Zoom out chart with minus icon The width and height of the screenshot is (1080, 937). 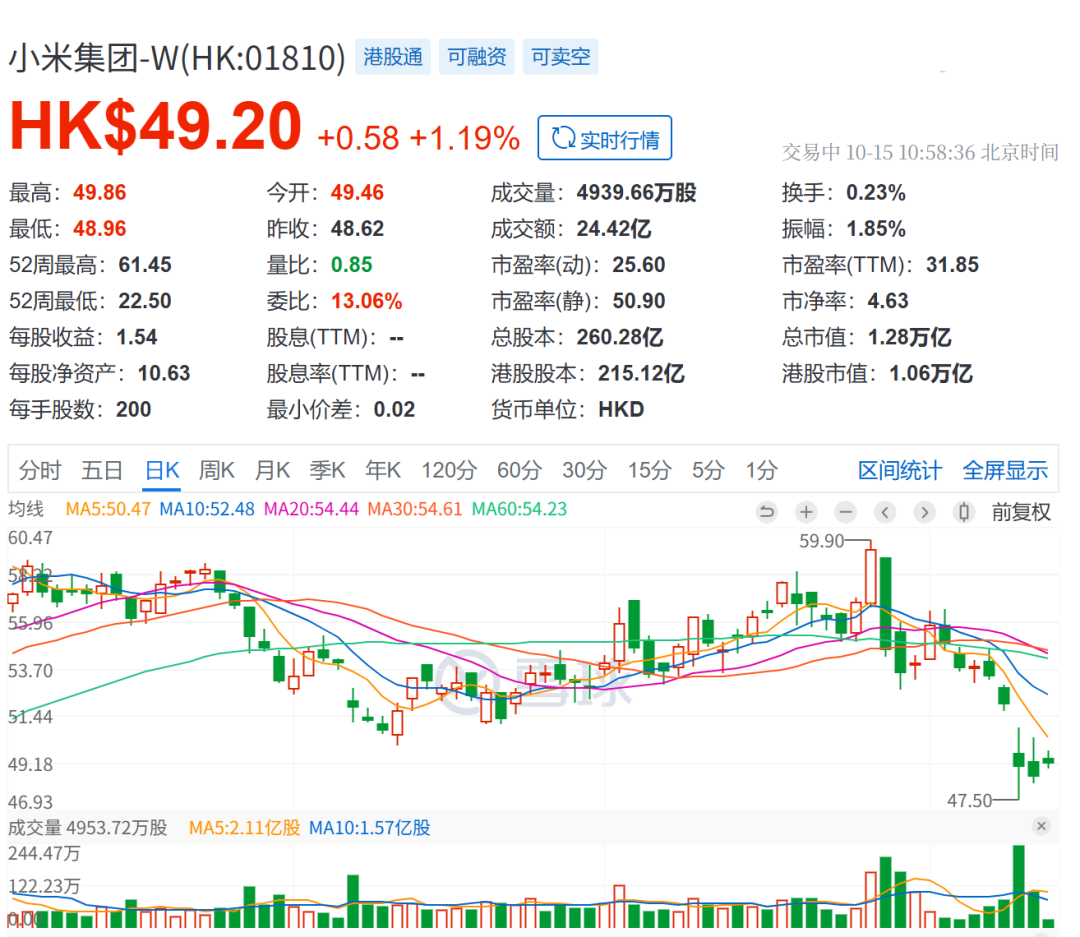coord(846,512)
